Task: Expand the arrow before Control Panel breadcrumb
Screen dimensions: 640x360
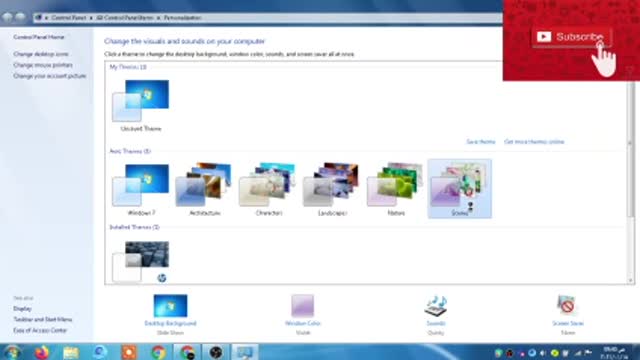Action: [47, 18]
